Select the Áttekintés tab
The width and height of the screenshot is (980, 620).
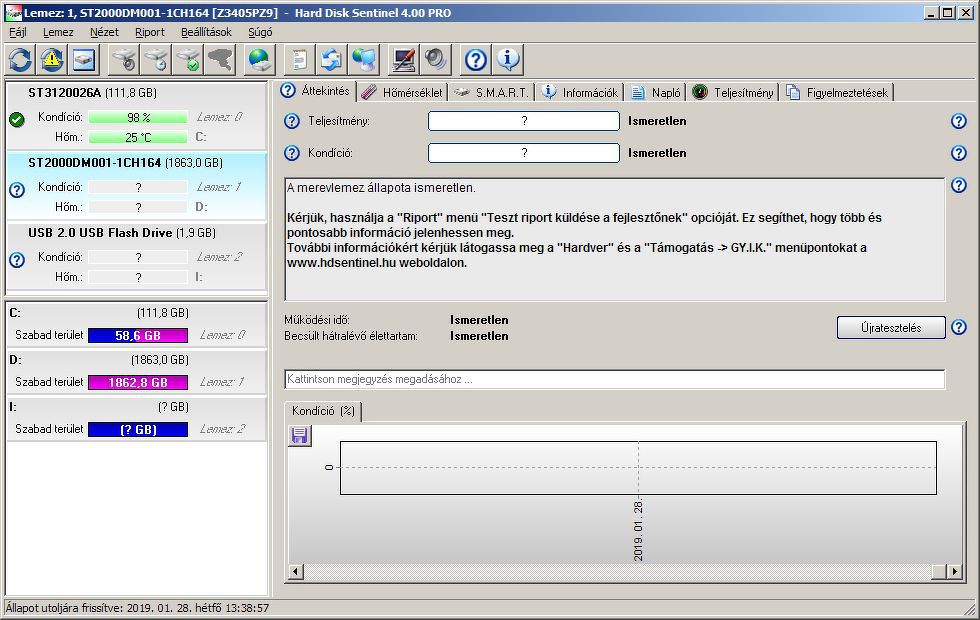click(x=316, y=91)
